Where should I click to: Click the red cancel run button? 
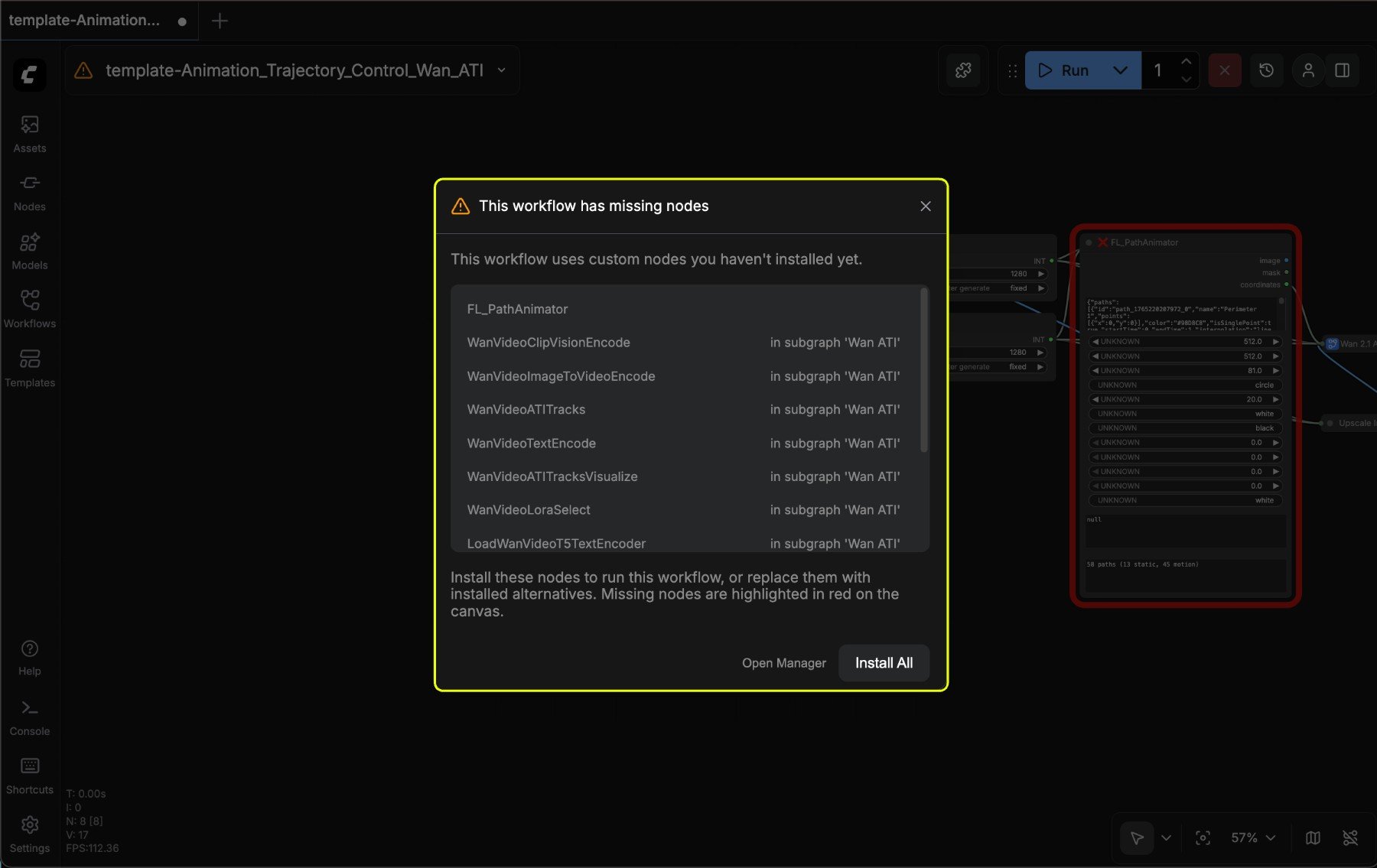(1225, 70)
